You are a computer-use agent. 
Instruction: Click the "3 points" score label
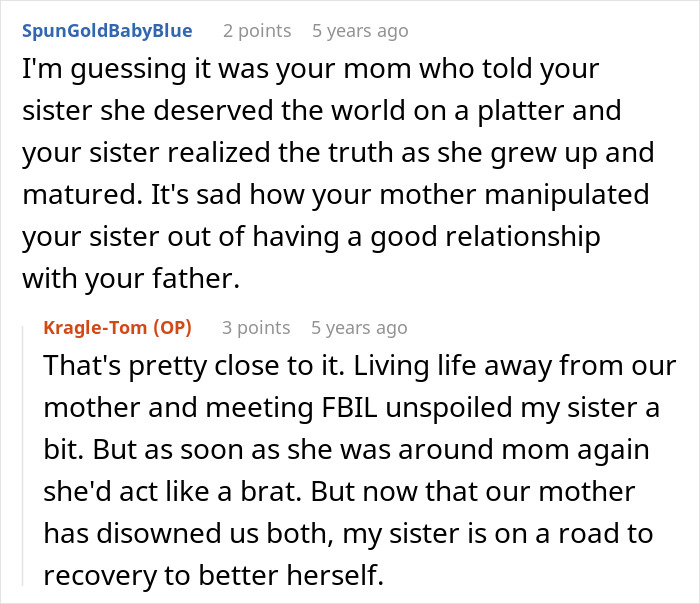[256, 328]
